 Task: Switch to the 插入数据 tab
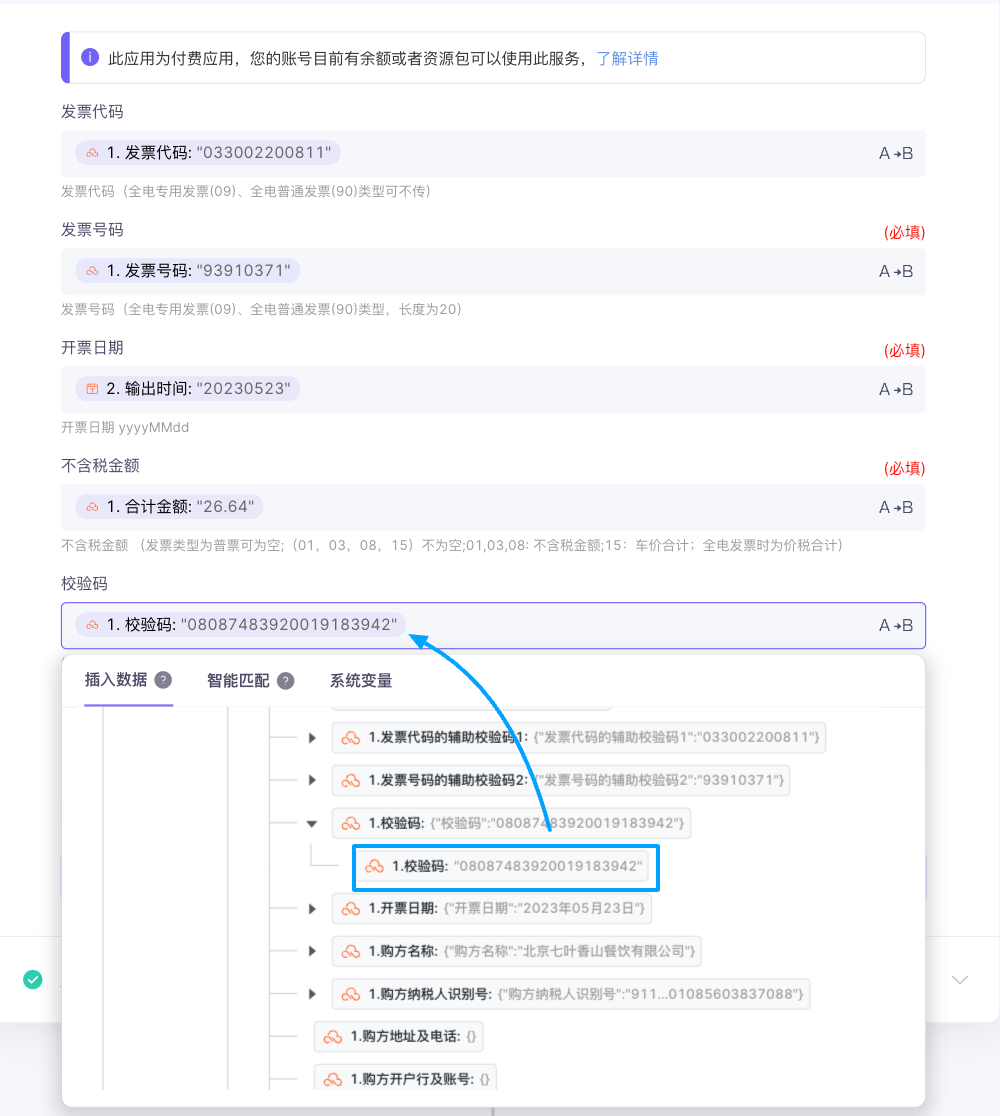[x=116, y=680]
